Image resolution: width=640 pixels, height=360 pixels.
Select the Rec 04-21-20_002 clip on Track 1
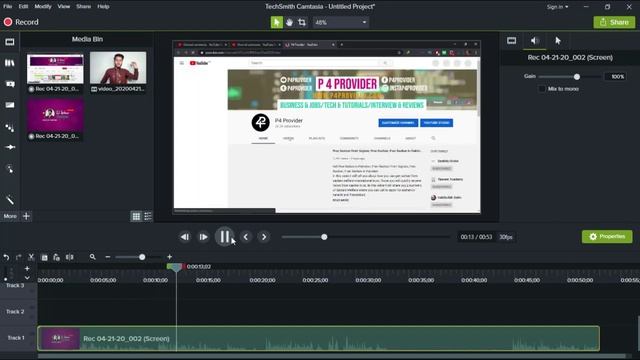coord(318,338)
